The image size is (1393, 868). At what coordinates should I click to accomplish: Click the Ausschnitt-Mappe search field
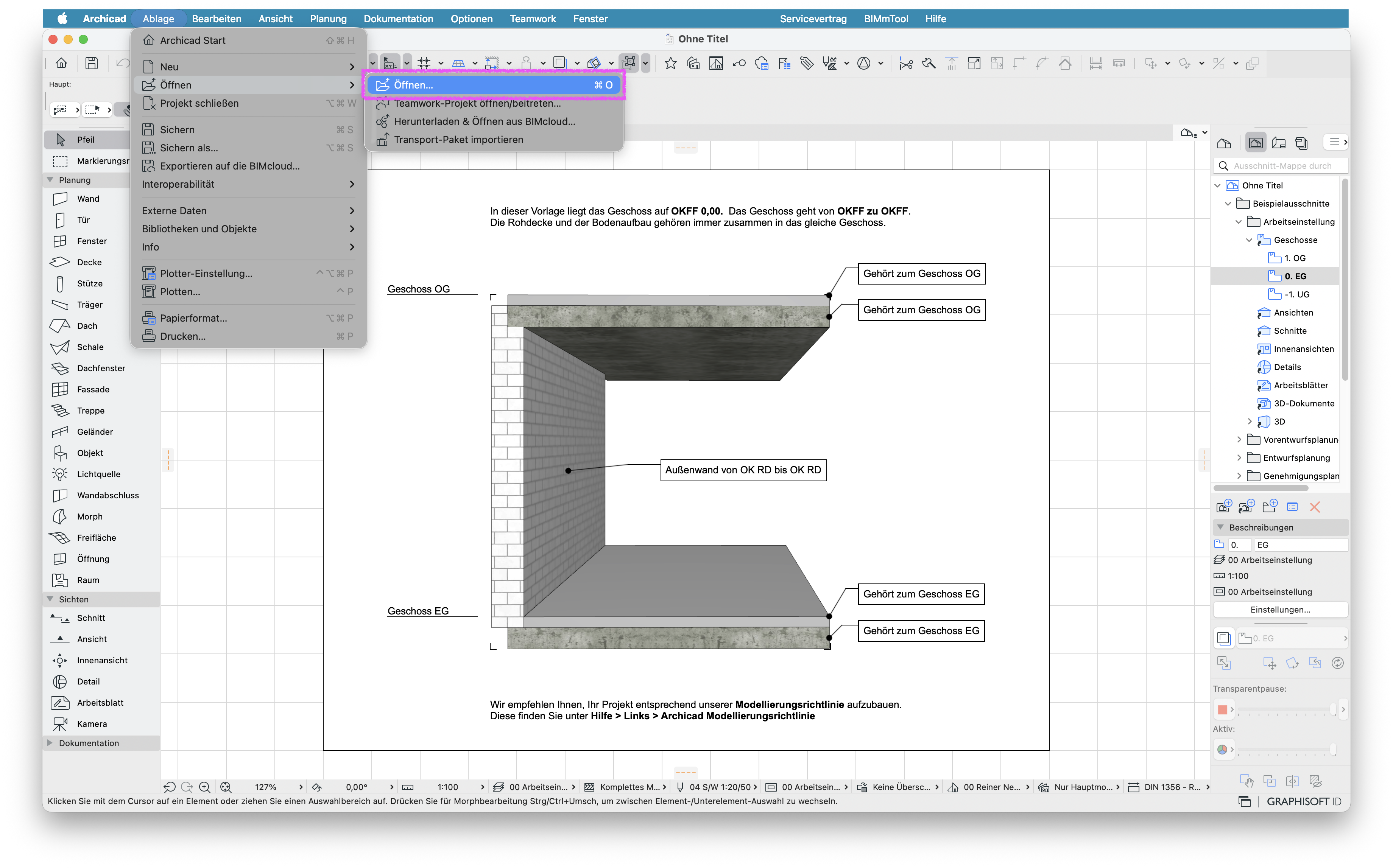[x=1281, y=166]
